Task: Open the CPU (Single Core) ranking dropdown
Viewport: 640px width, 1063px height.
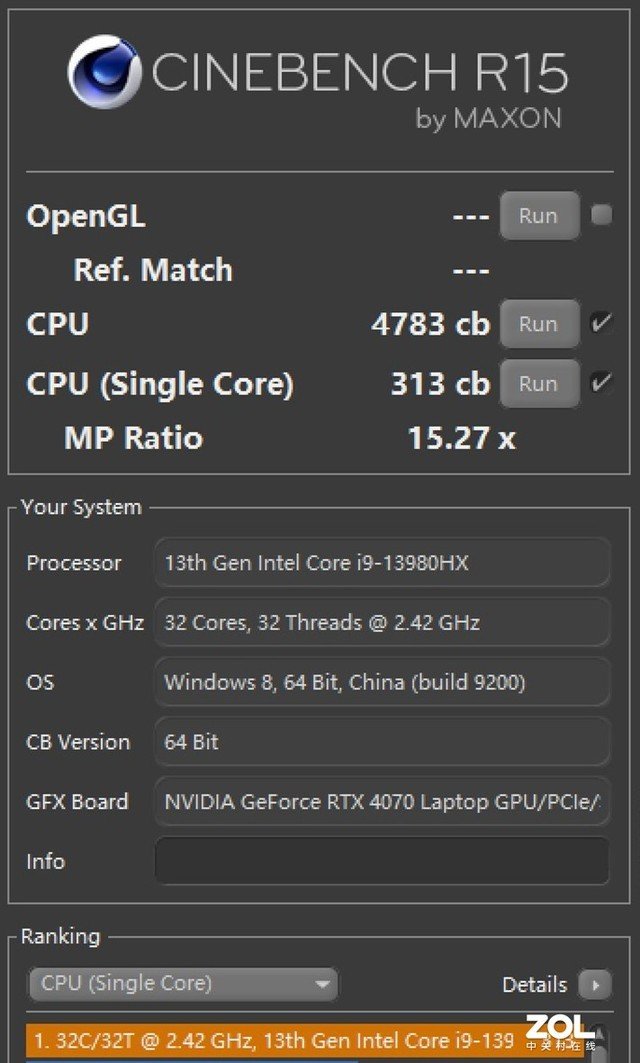Action: pos(183,985)
